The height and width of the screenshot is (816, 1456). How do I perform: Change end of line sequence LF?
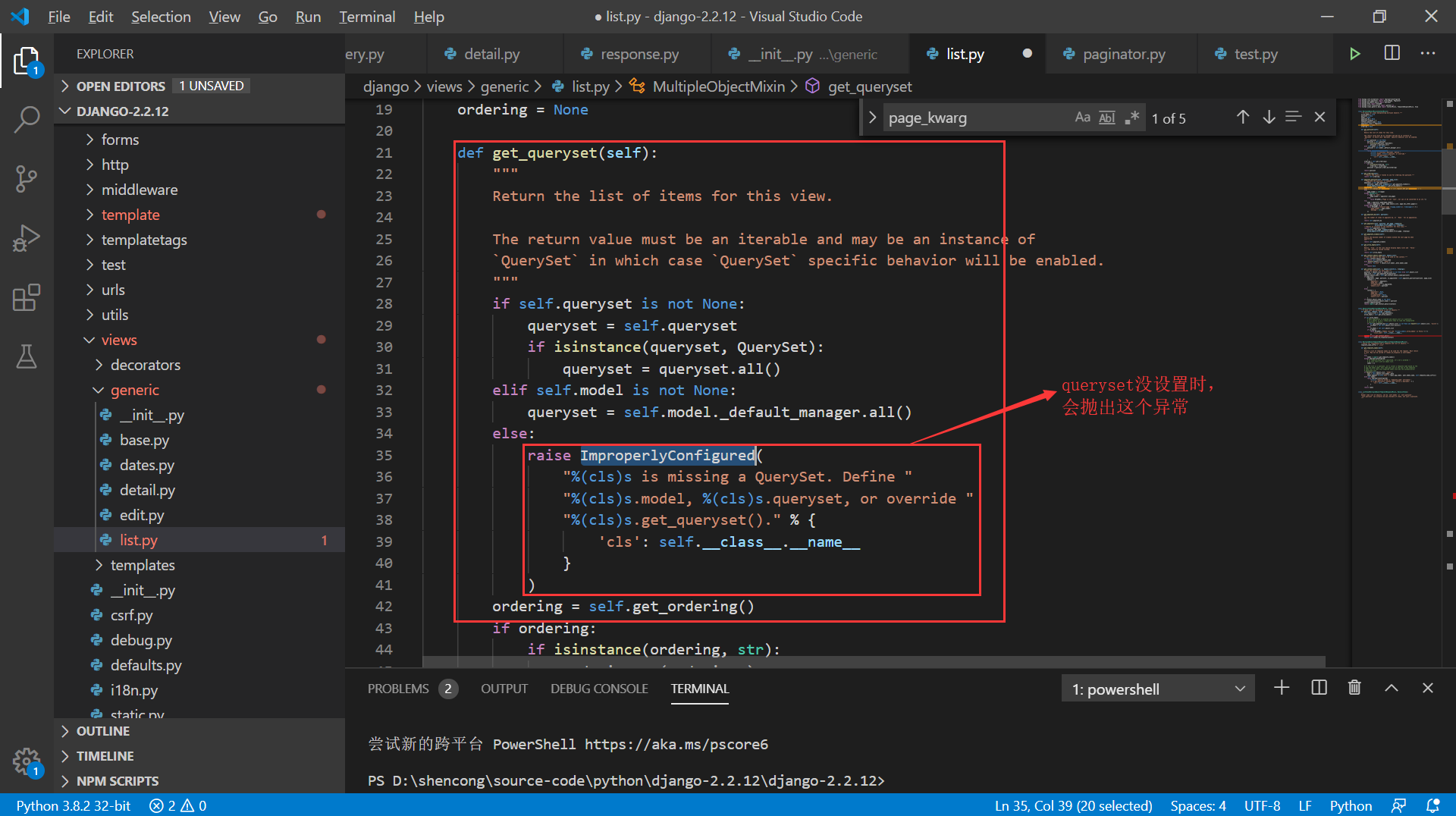pyautogui.click(x=1305, y=805)
